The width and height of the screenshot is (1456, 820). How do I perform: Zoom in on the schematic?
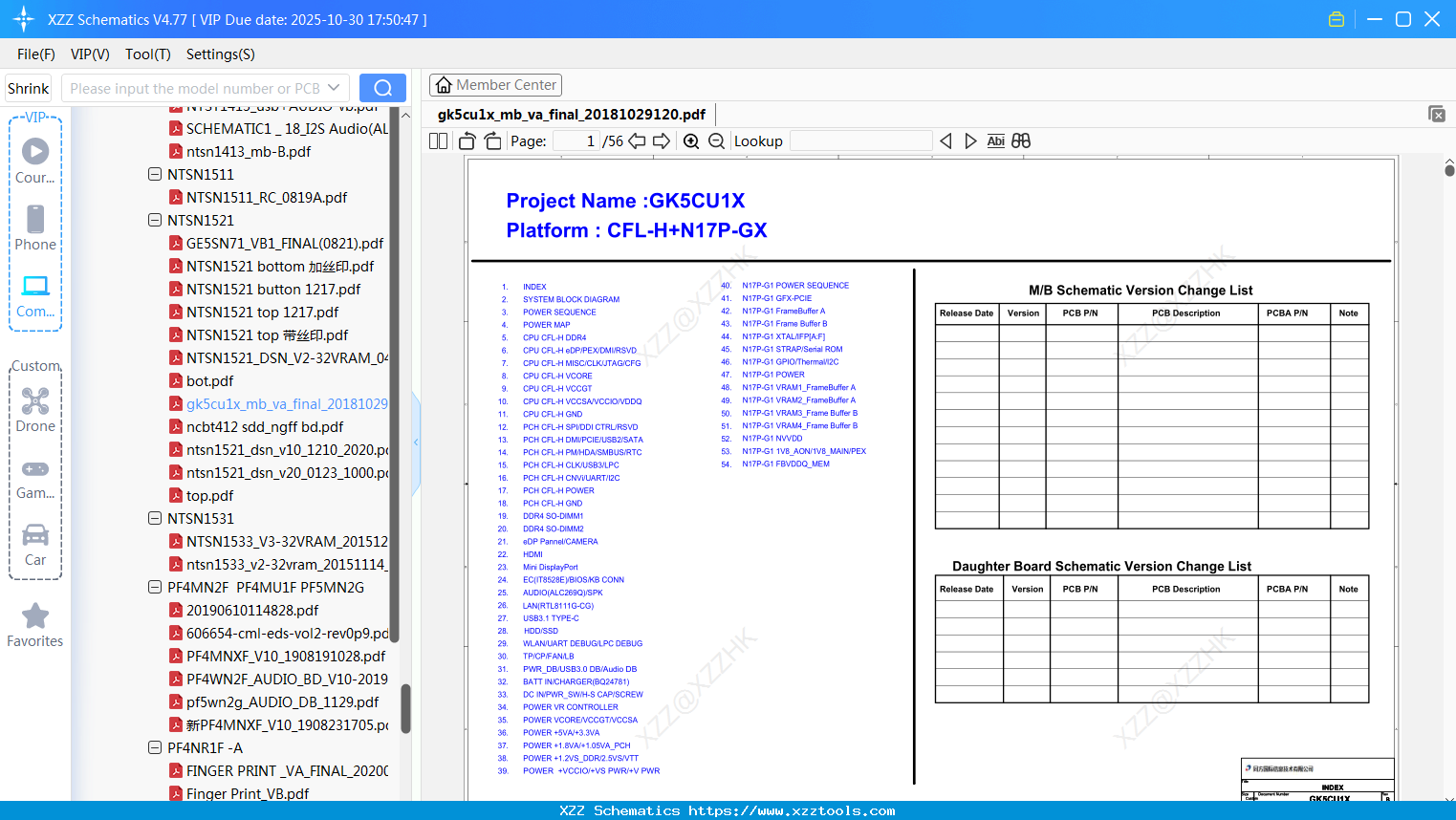pyautogui.click(x=691, y=141)
